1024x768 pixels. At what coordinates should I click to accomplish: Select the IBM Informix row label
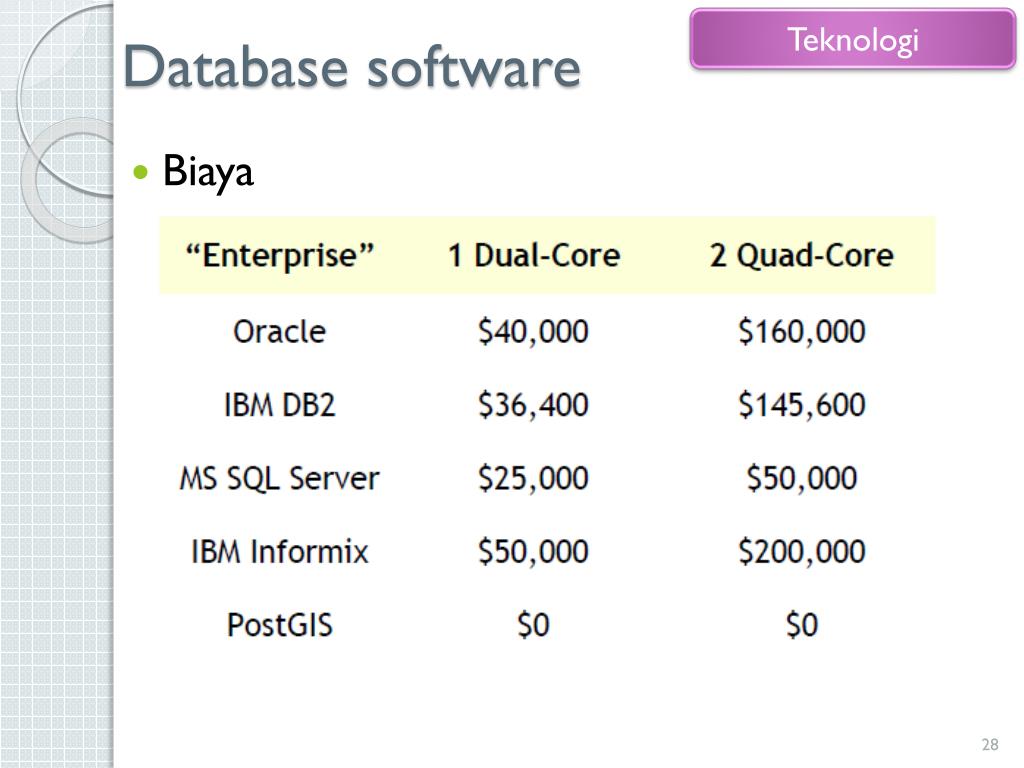click(x=280, y=551)
